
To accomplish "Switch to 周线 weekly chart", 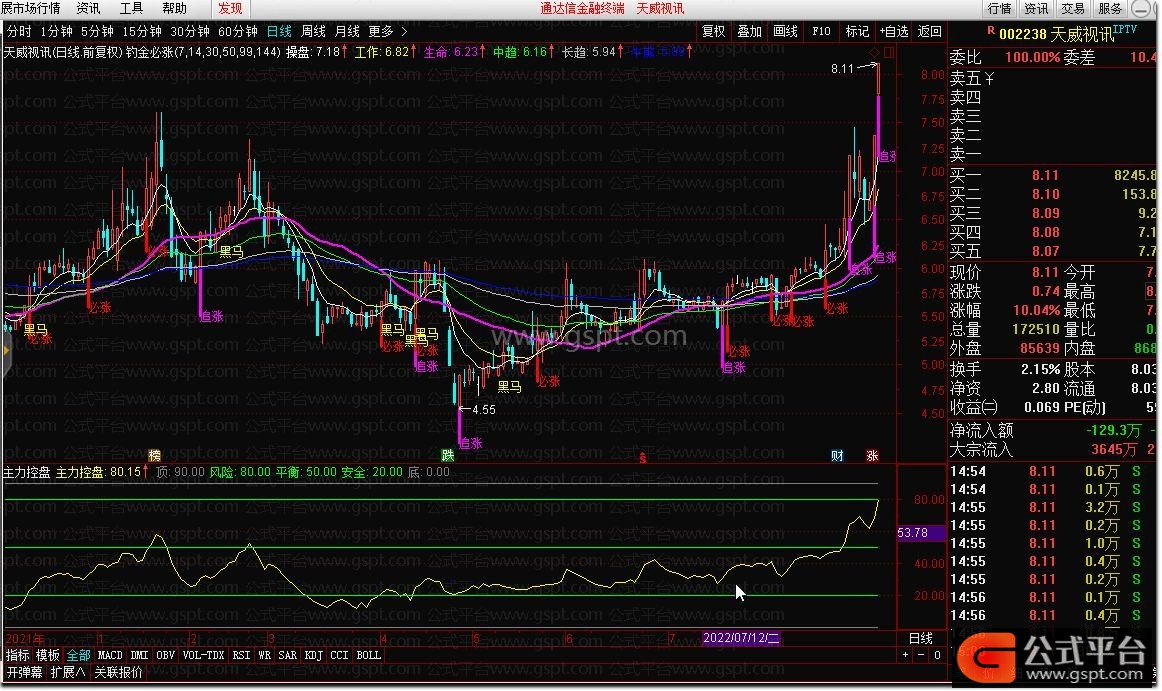I will click(x=313, y=31).
